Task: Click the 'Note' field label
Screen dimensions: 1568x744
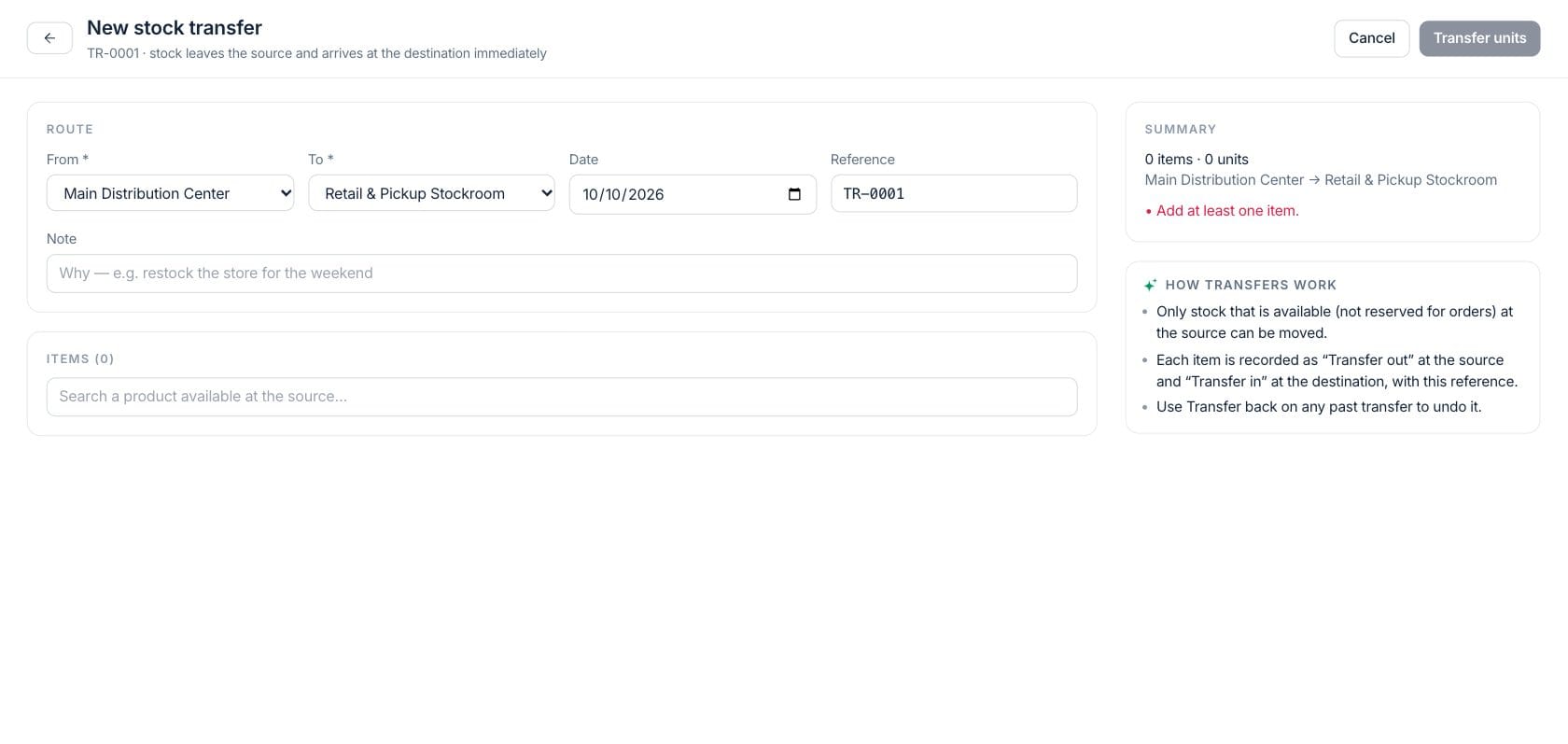Action: tap(62, 239)
